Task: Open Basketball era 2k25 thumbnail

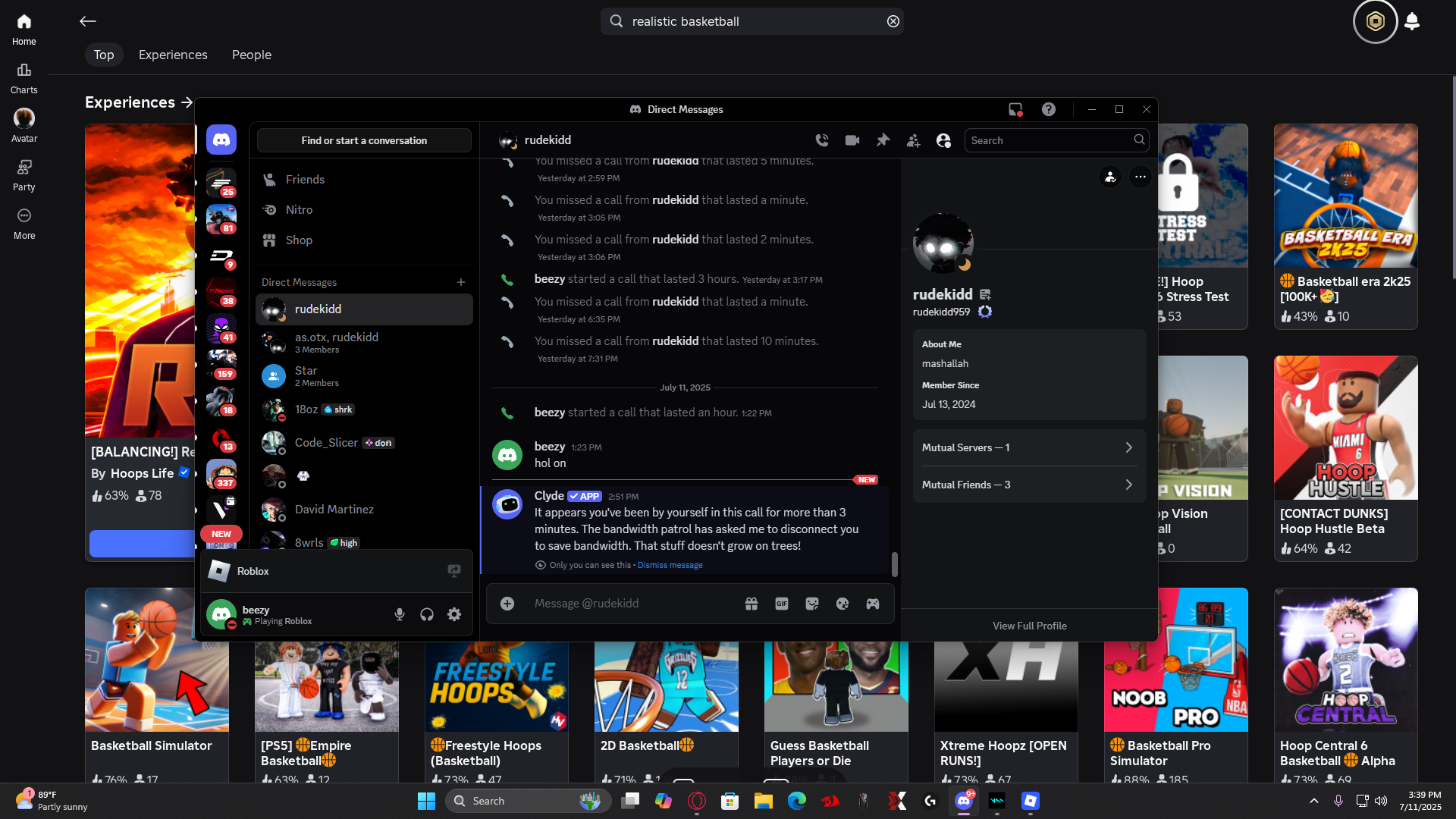Action: coord(1346,196)
